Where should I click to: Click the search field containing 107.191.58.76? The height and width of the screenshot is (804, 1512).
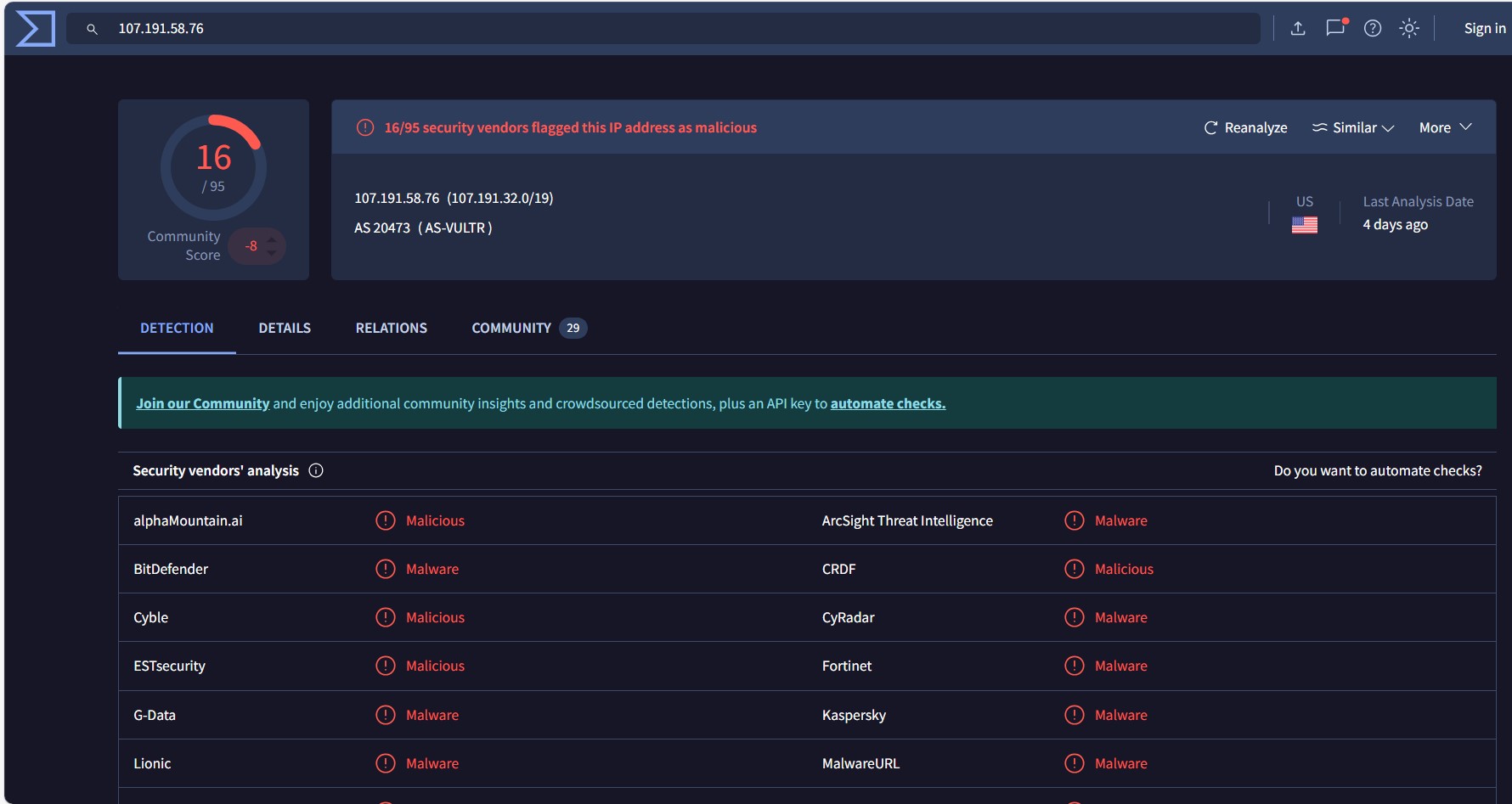(663, 29)
